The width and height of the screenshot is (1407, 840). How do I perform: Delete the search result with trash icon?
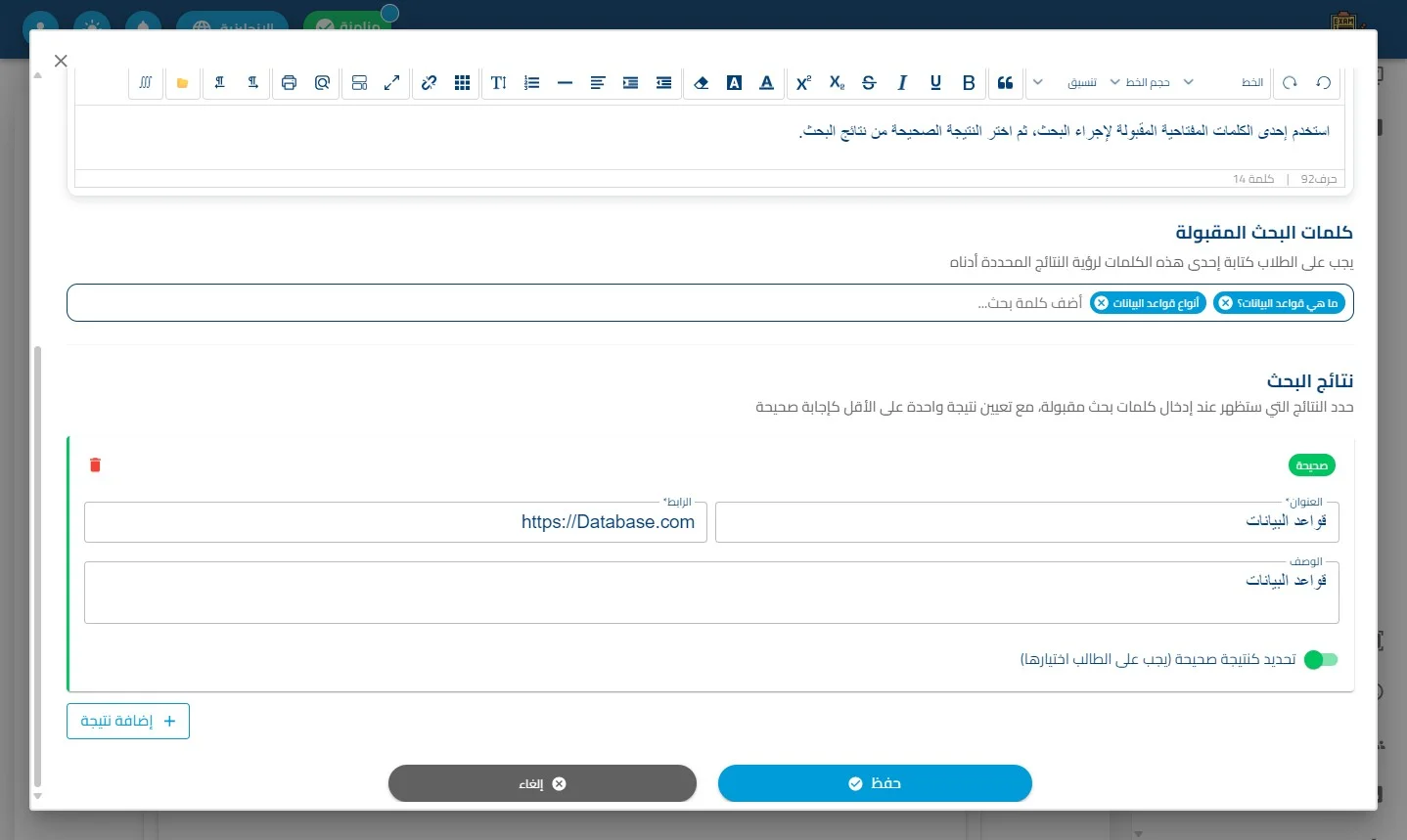[x=95, y=465]
